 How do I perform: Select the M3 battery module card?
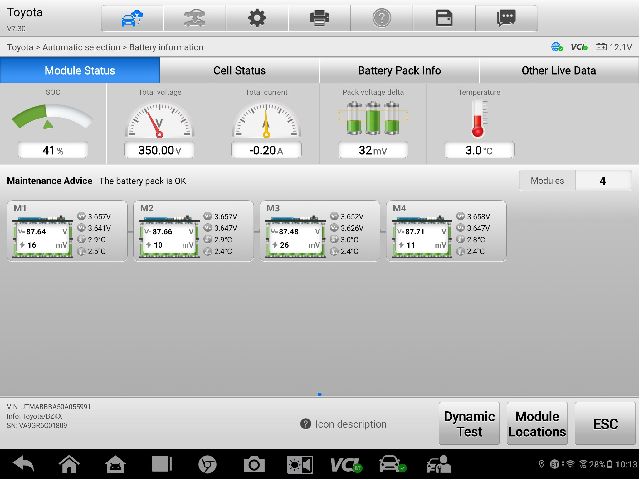tap(319, 231)
